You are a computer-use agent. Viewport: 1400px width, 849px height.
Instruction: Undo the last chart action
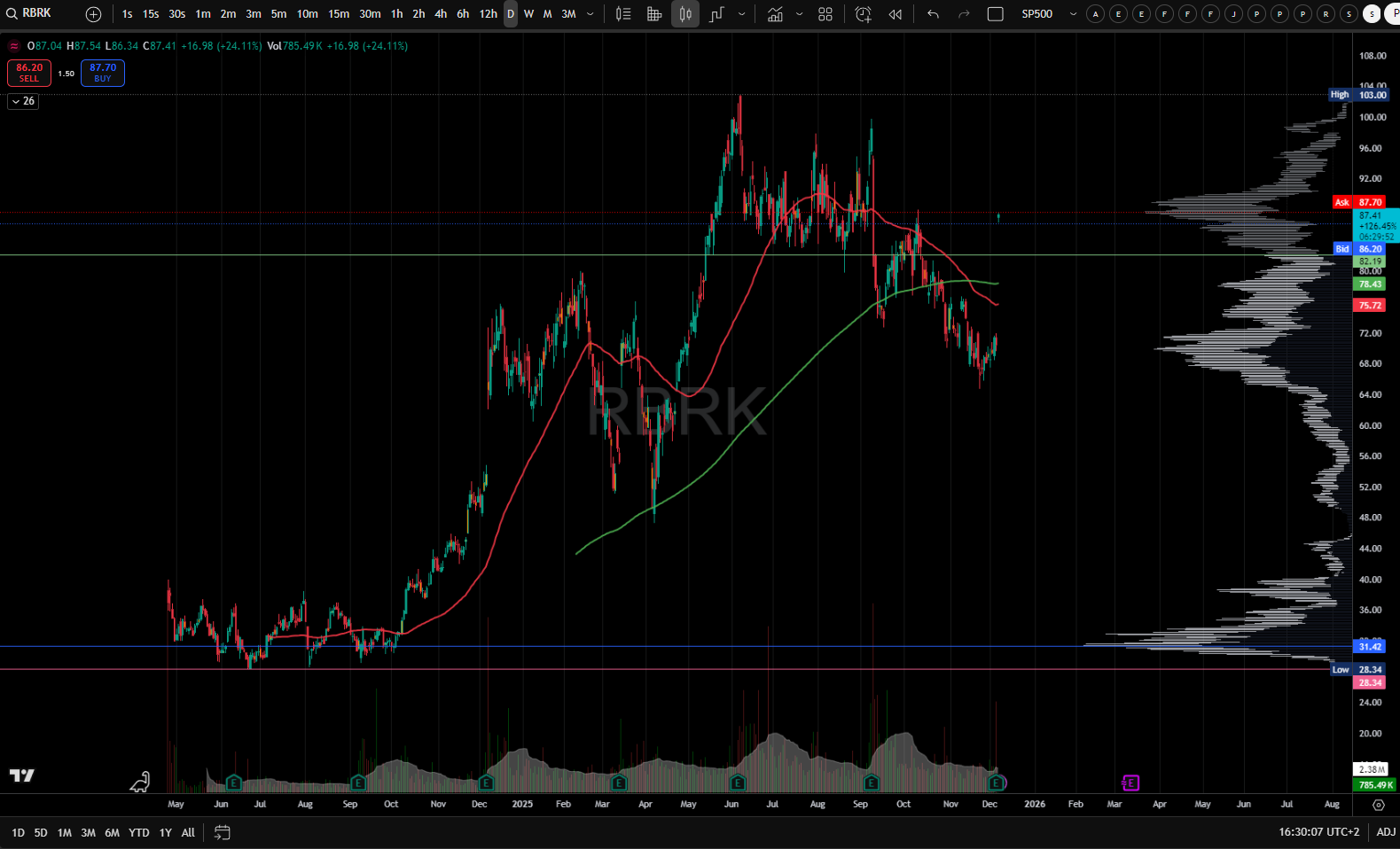click(933, 14)
